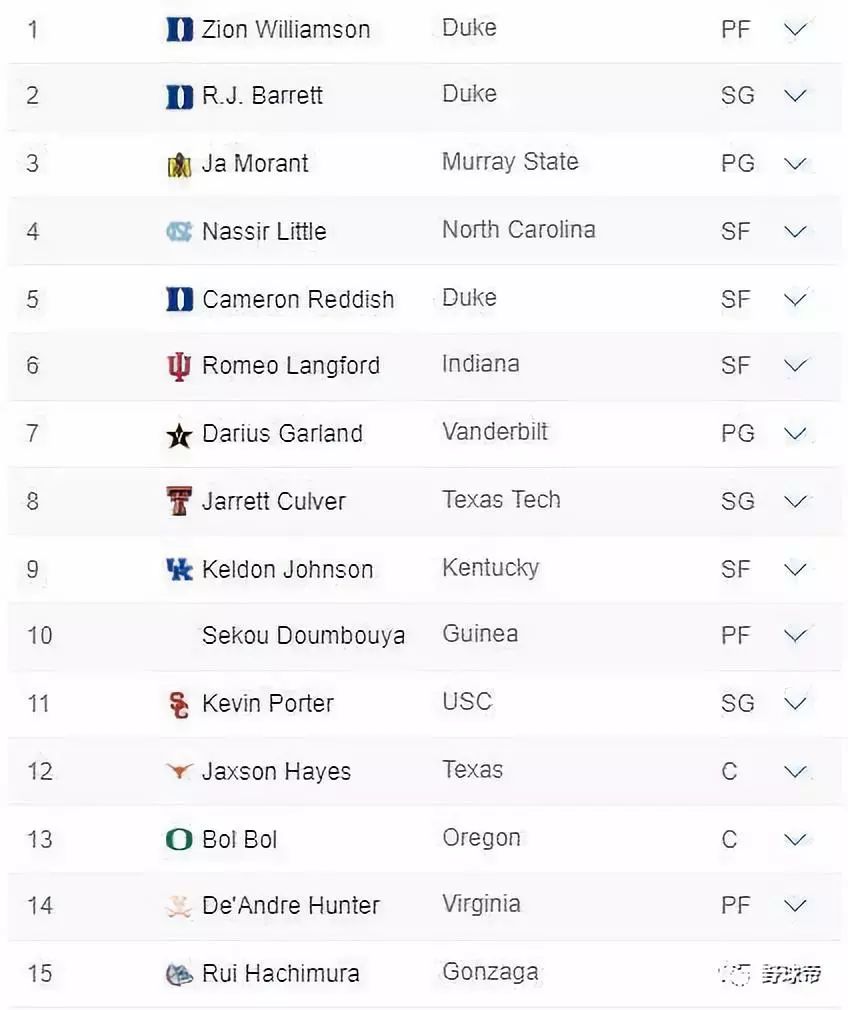The height and width of the screenshot is (1010, 848).
Task: Click the Gonzaga logo beside Rui Hachimura
Action: tap(179, 974)
